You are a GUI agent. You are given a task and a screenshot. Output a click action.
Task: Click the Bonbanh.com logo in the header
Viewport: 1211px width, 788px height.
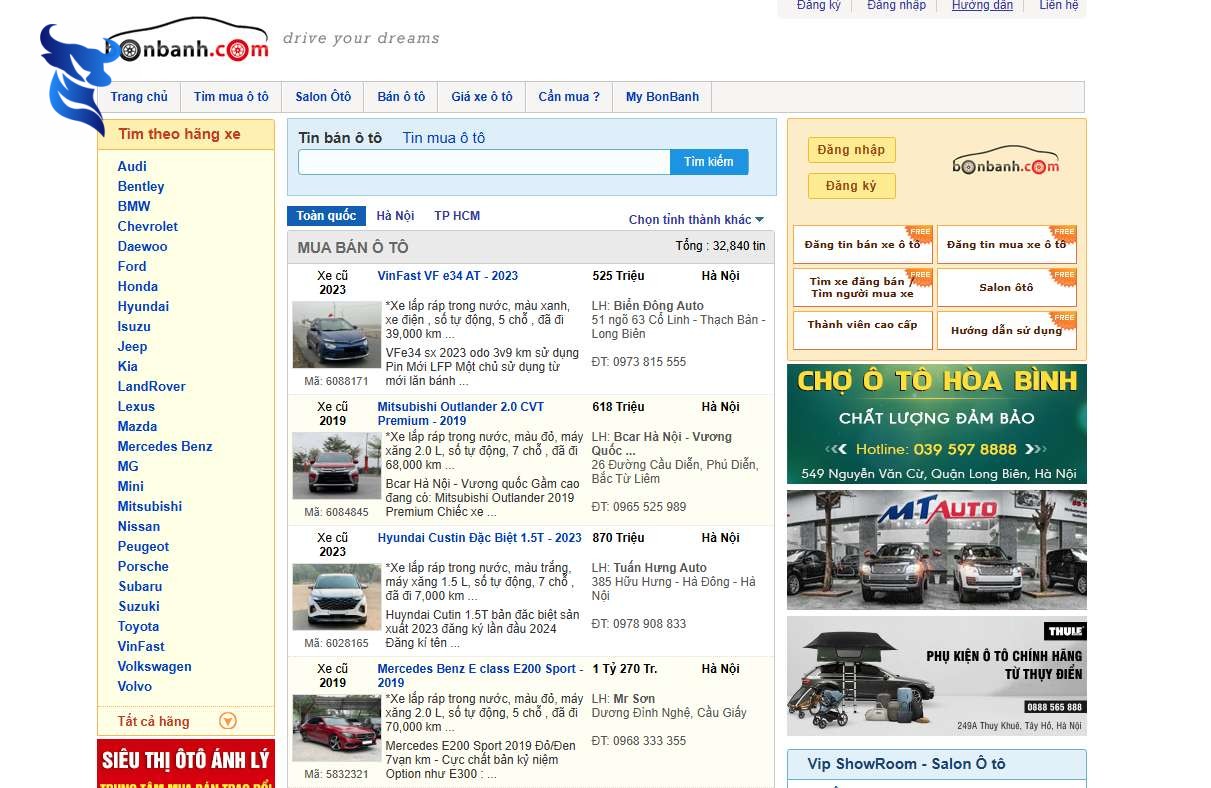click(188, 41)
